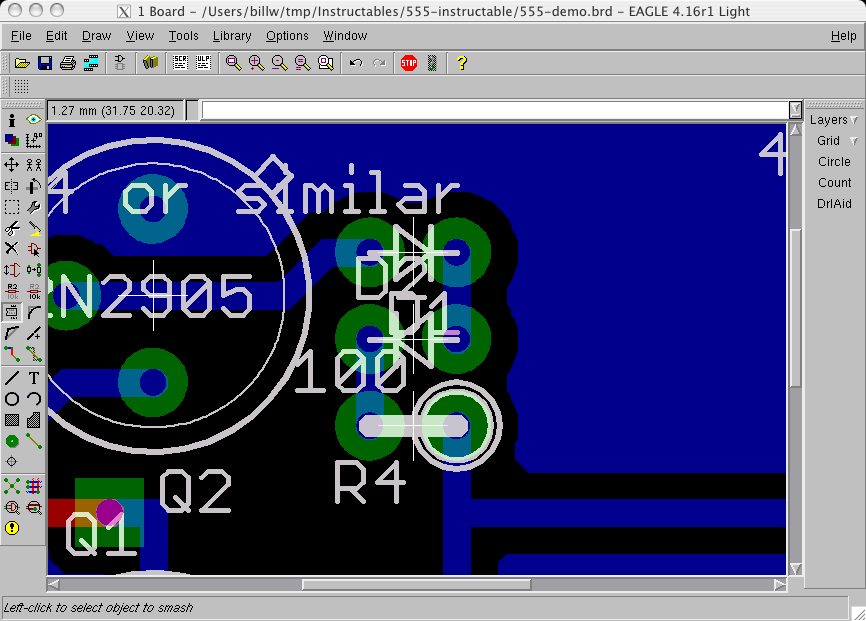Image resolution: width=866 pixels, height=621 pixels.
Task: Run the DRC check tool
Action: pos(34,507)
